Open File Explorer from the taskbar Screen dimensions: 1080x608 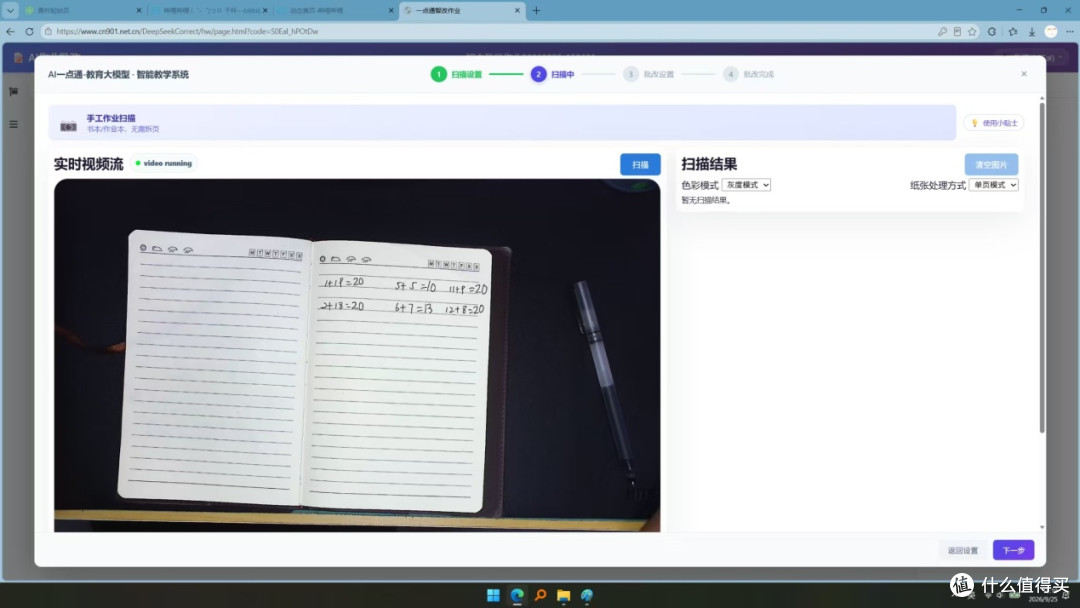point(563,595)
